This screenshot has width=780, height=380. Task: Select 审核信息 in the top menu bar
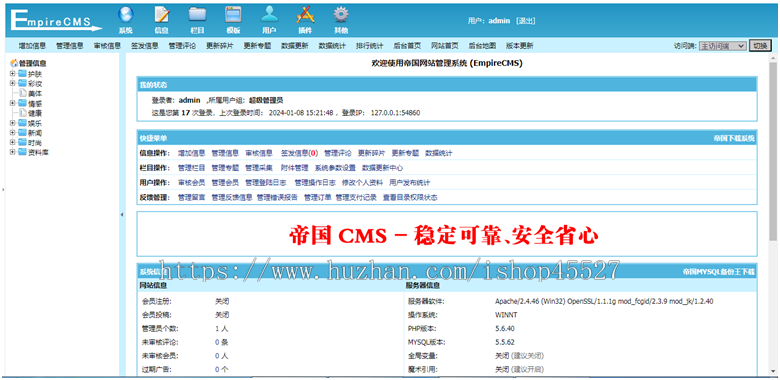click(x=107, y=46)
